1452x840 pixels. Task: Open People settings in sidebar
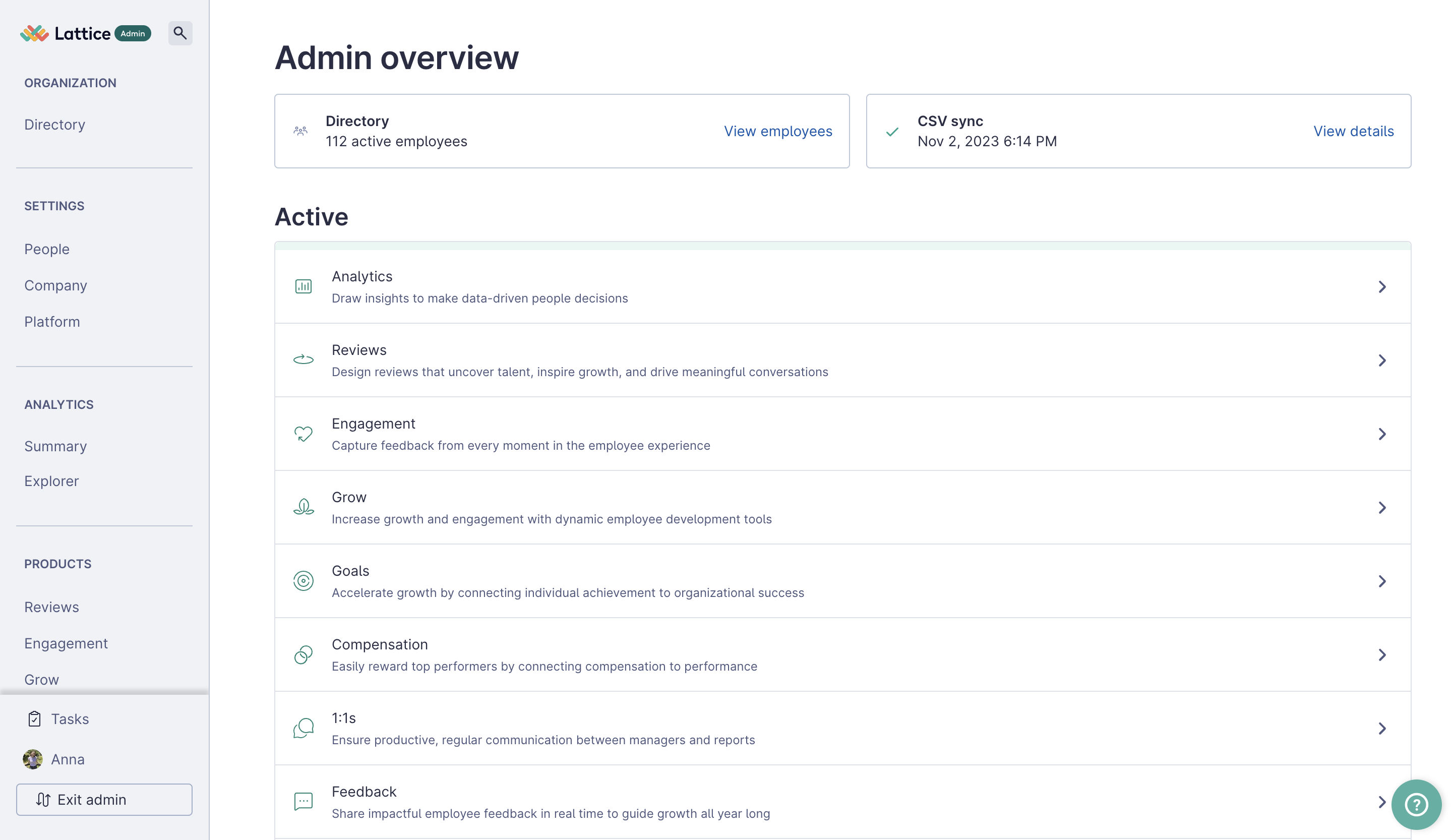[47, 249]
